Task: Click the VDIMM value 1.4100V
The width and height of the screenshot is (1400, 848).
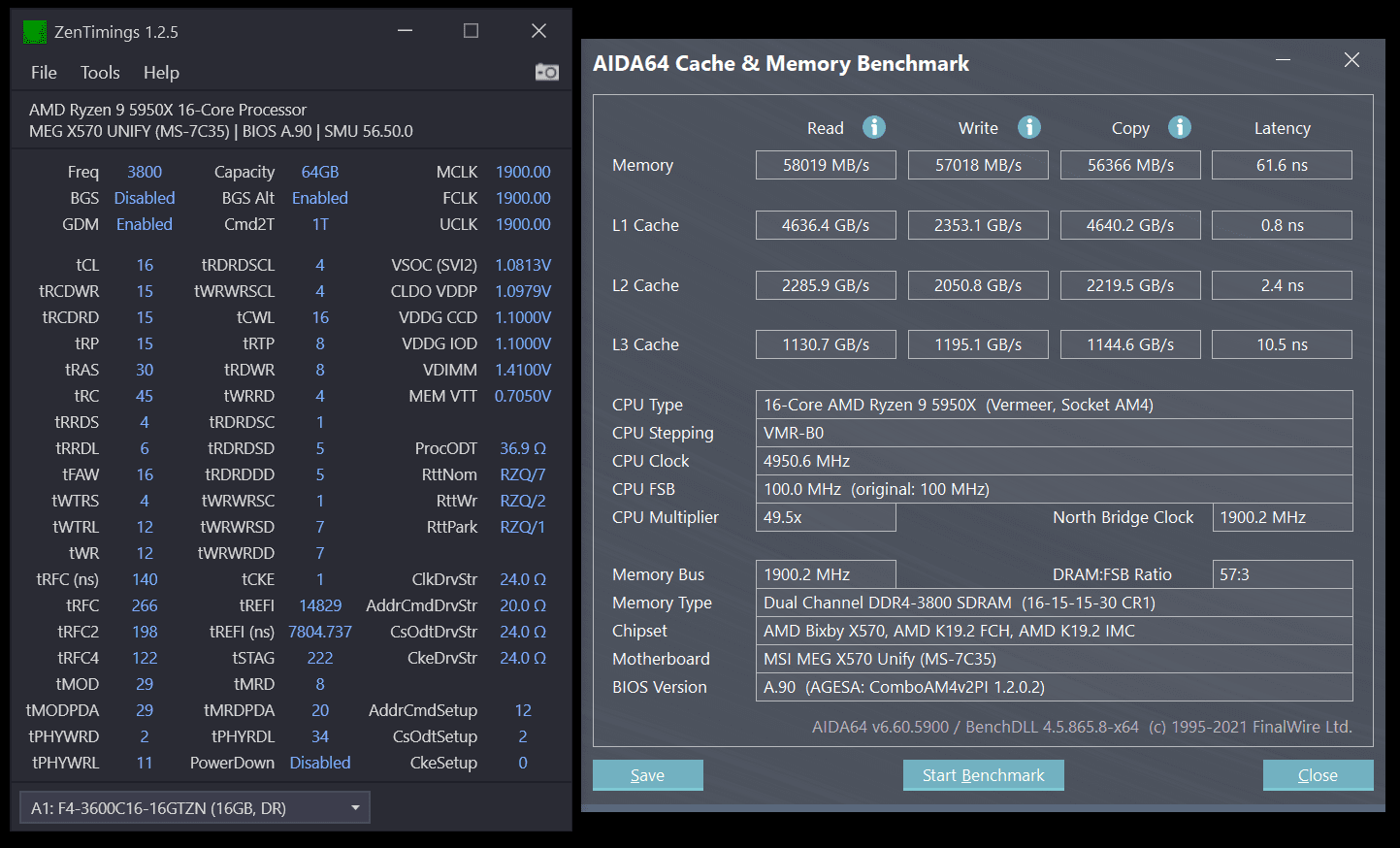Action: pos(523,370)
